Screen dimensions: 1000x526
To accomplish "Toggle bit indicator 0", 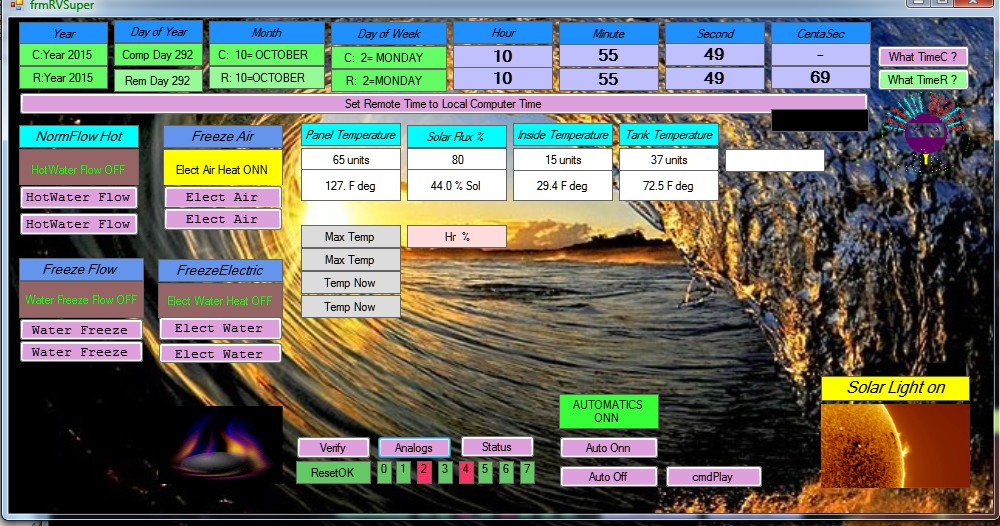I will click(384, 472).
